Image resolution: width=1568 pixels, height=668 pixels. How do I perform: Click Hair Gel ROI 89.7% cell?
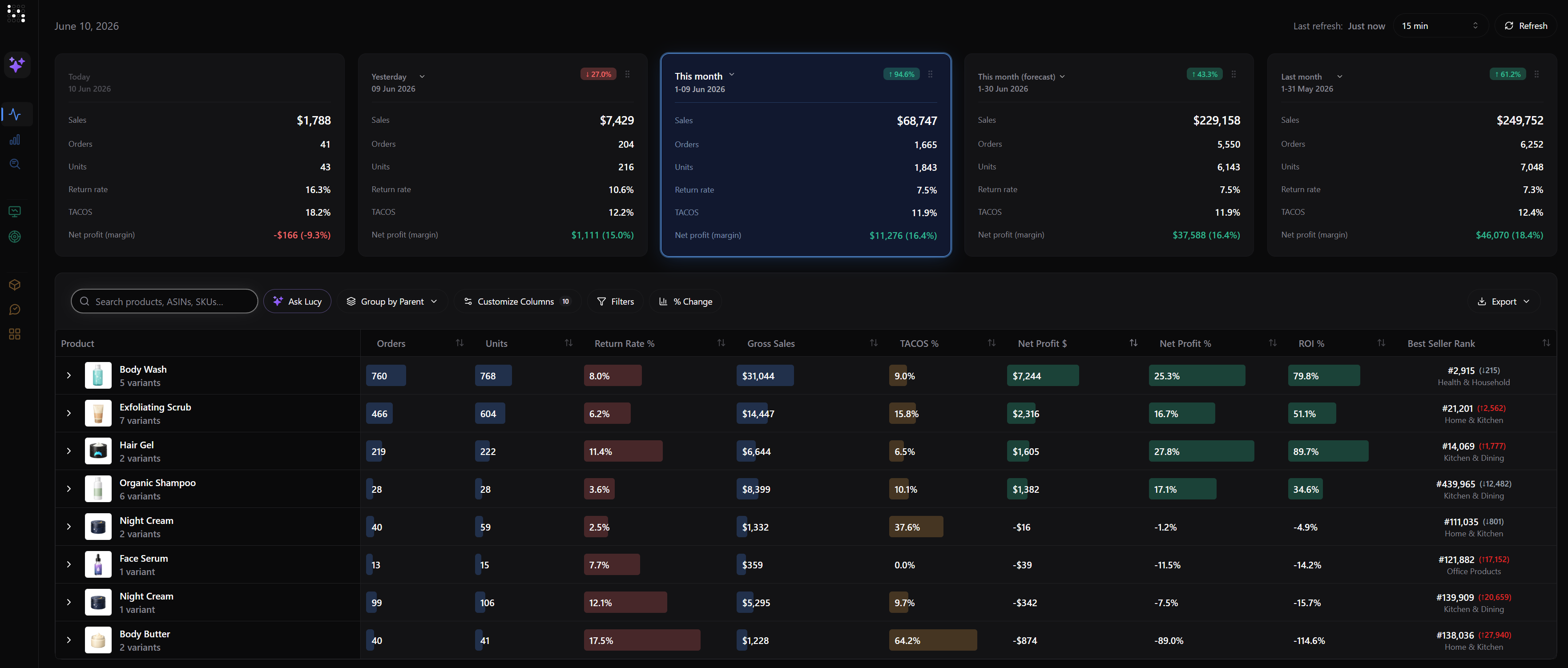[x=1328, y=451]
